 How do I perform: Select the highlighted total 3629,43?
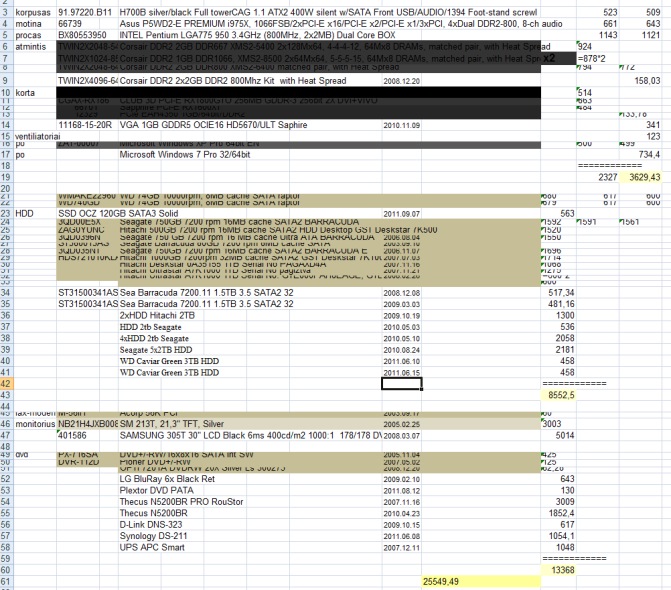click(641, 177)
